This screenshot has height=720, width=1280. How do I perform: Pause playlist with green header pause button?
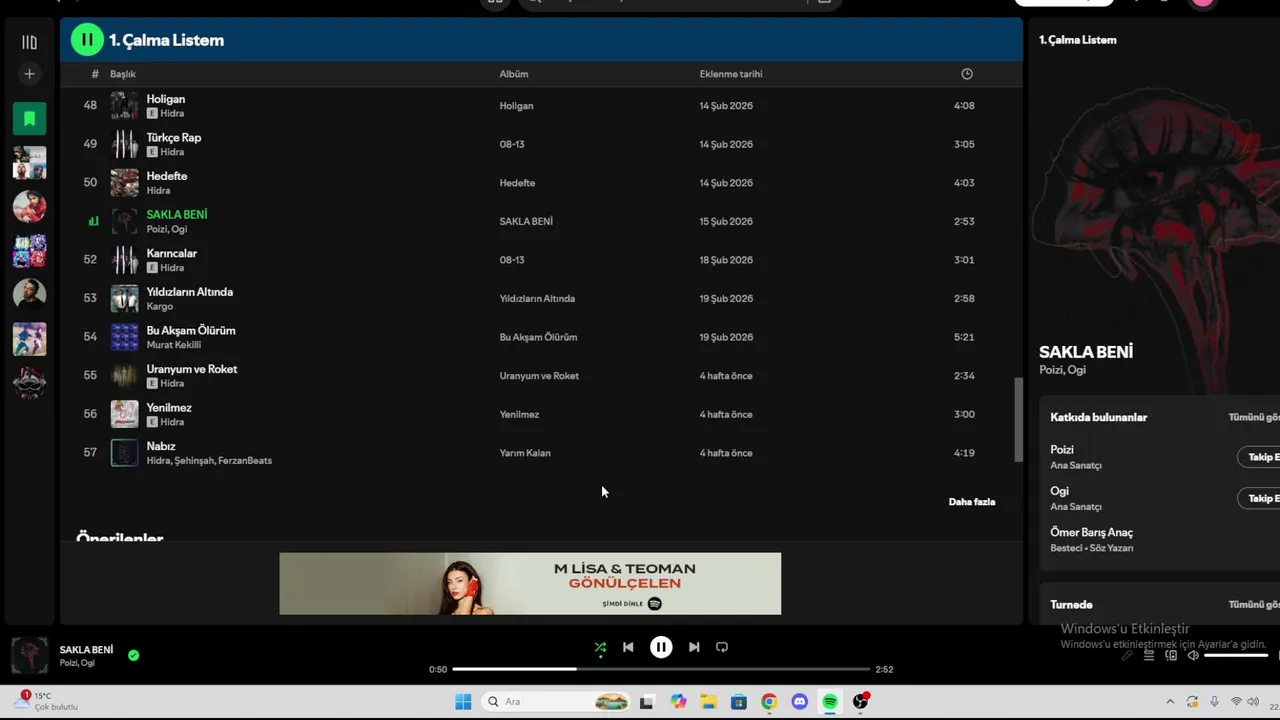pos(87,40)
